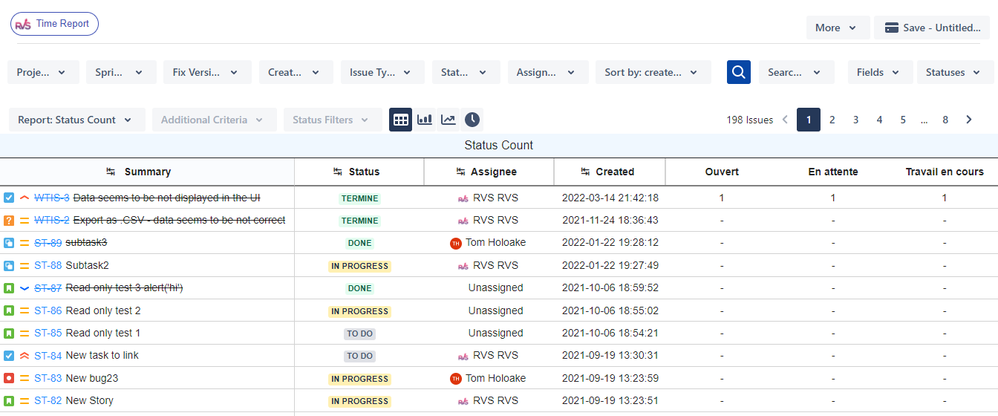Click the story type icon for ST-82
Viewport: 998px width, 416px height.
tap(9, 401)
